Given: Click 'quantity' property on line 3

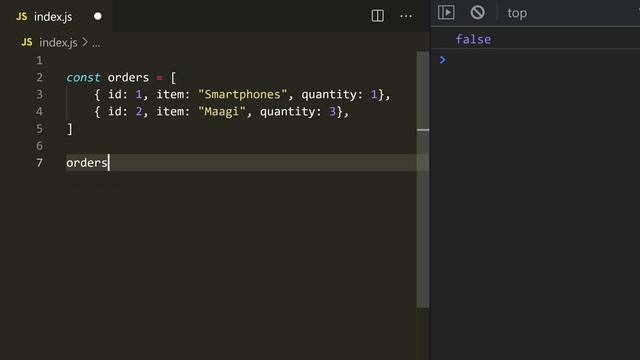Looking at the screenshot, I should (x=329, y=95).
